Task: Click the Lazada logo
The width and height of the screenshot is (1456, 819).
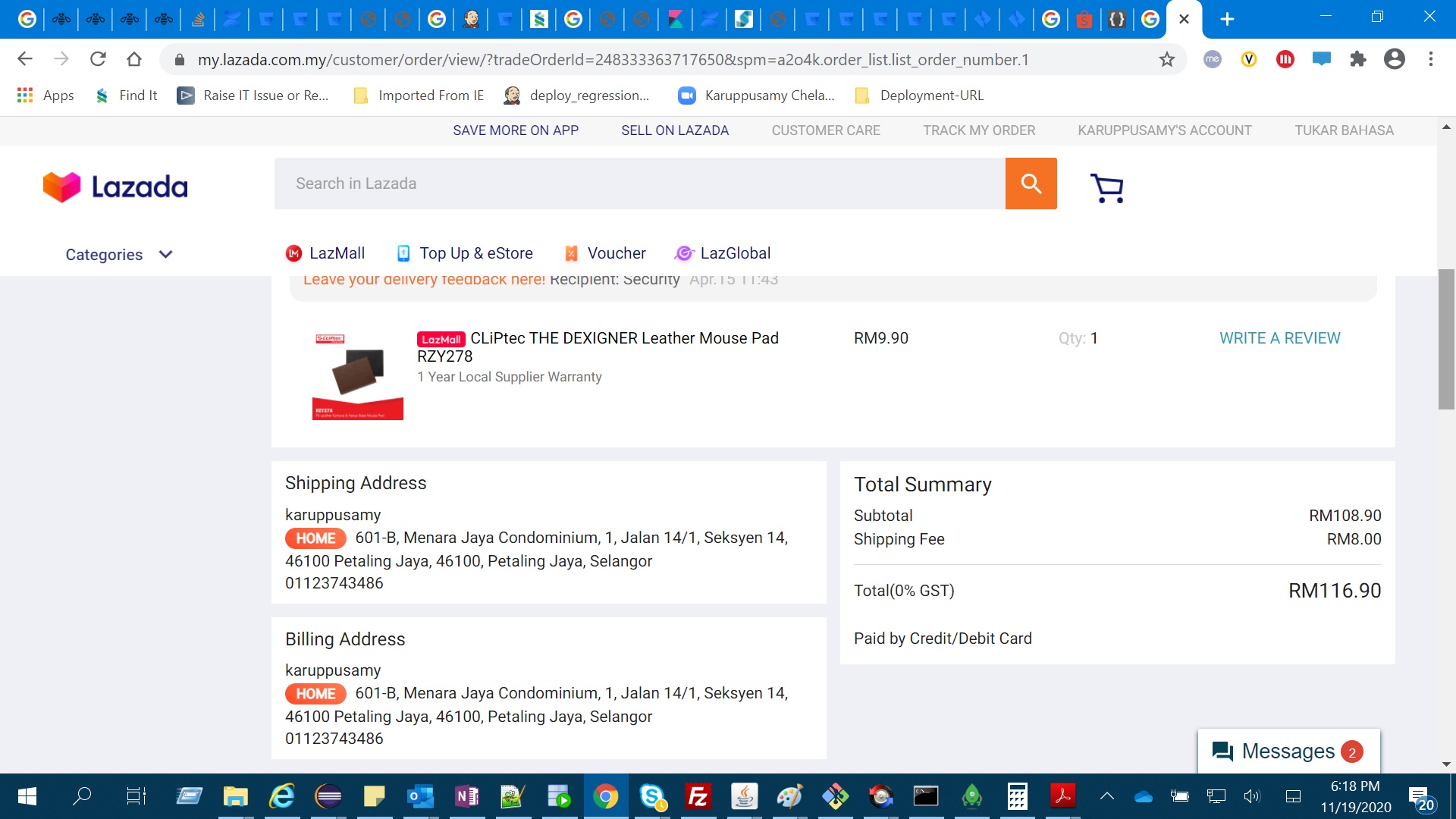Action: (x=115, y=187)
